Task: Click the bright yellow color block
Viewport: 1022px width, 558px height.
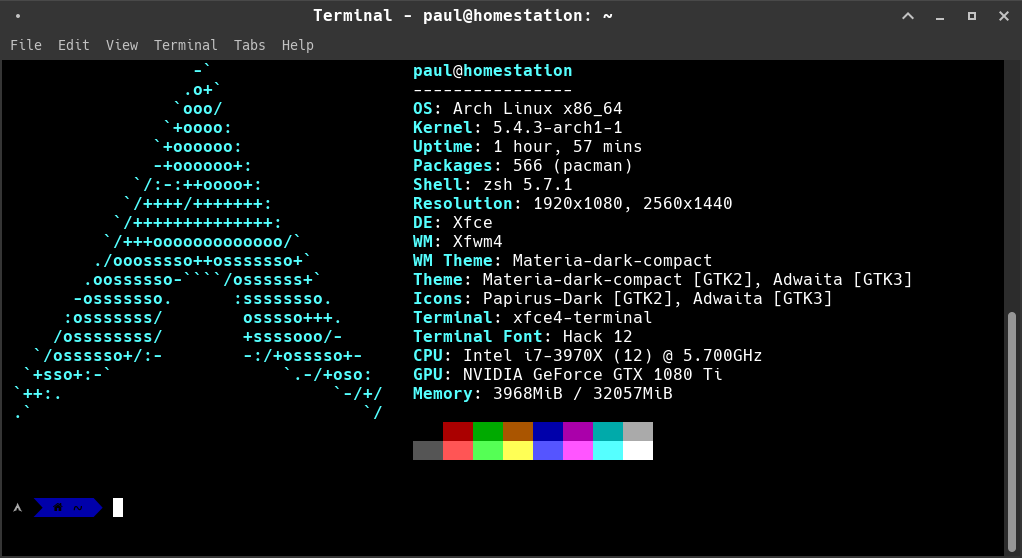Action: coord(518,450)
